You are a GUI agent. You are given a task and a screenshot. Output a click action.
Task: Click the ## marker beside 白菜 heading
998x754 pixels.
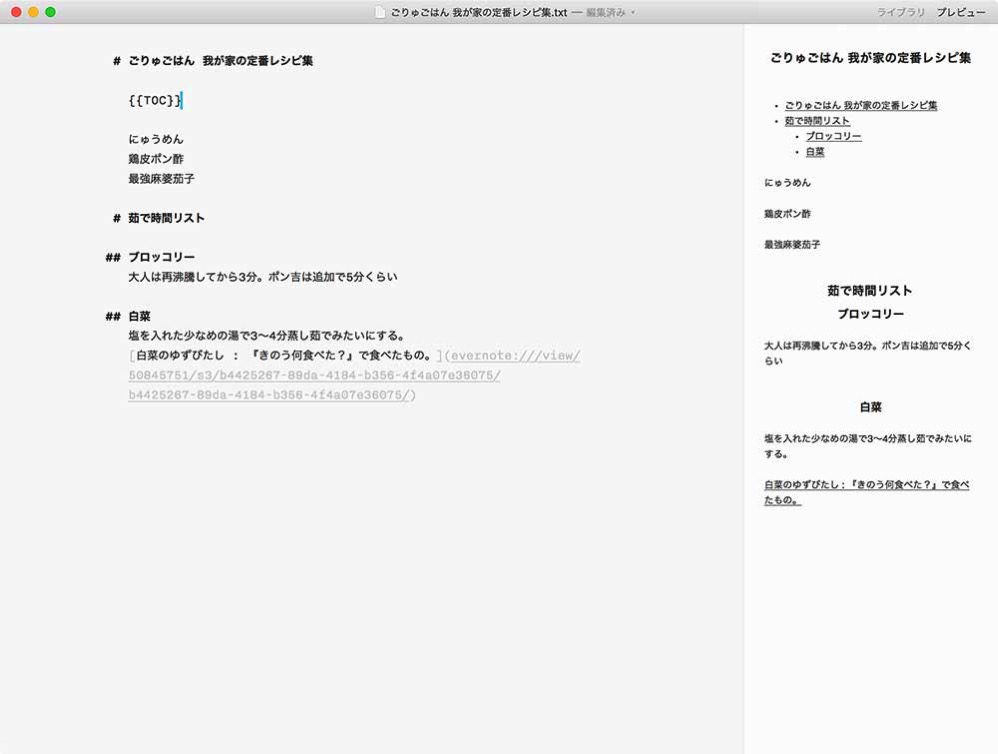[x=112, y=317]
